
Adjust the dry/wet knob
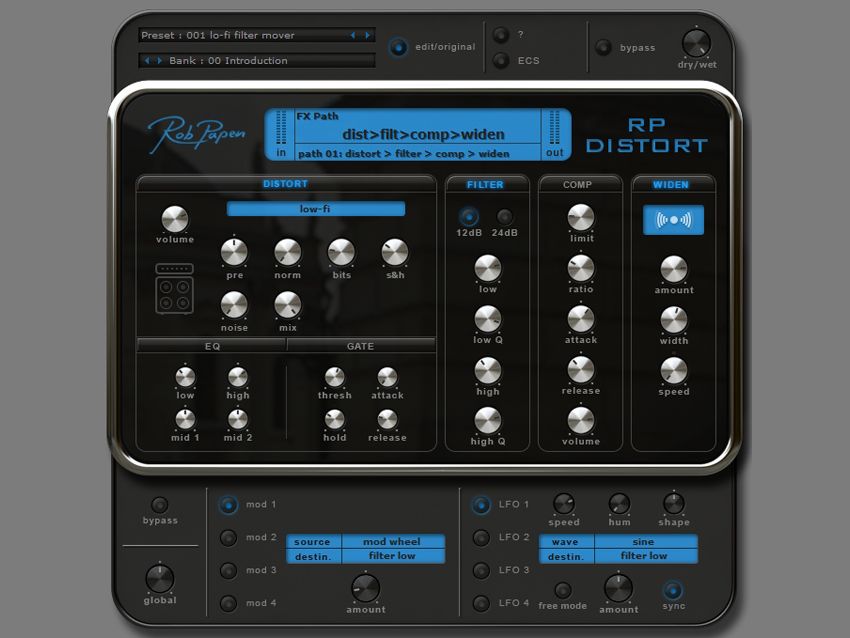pos(695,42)
